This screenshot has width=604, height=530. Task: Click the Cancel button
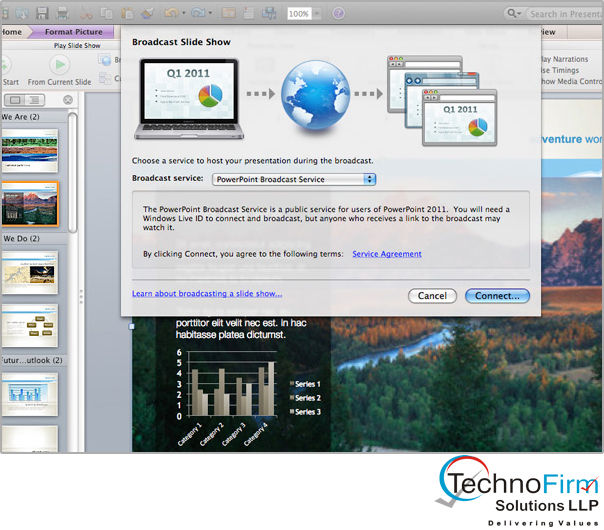click(x=432, y=296)
